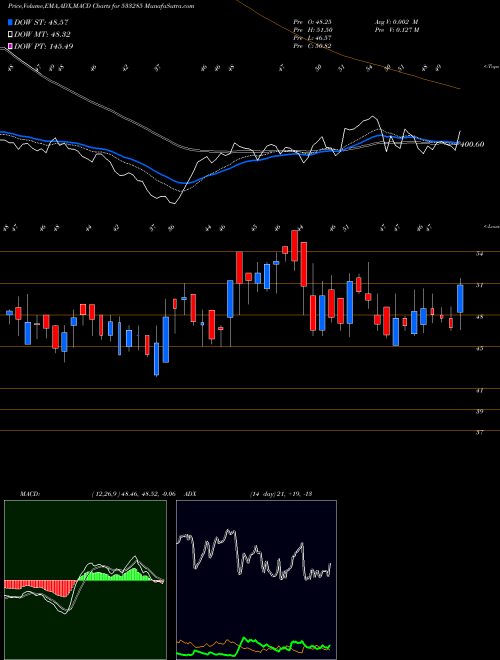This screenshot has width=500, height=660.
Task: Select the 'DOW ST: 48.57' legend text
Action: pos(41,22)
